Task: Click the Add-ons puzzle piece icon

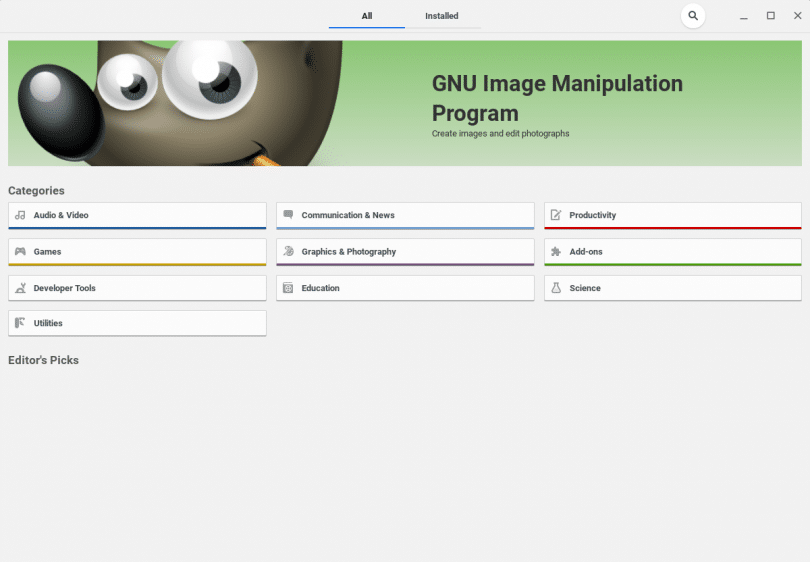Action: [x=556, y=252]
